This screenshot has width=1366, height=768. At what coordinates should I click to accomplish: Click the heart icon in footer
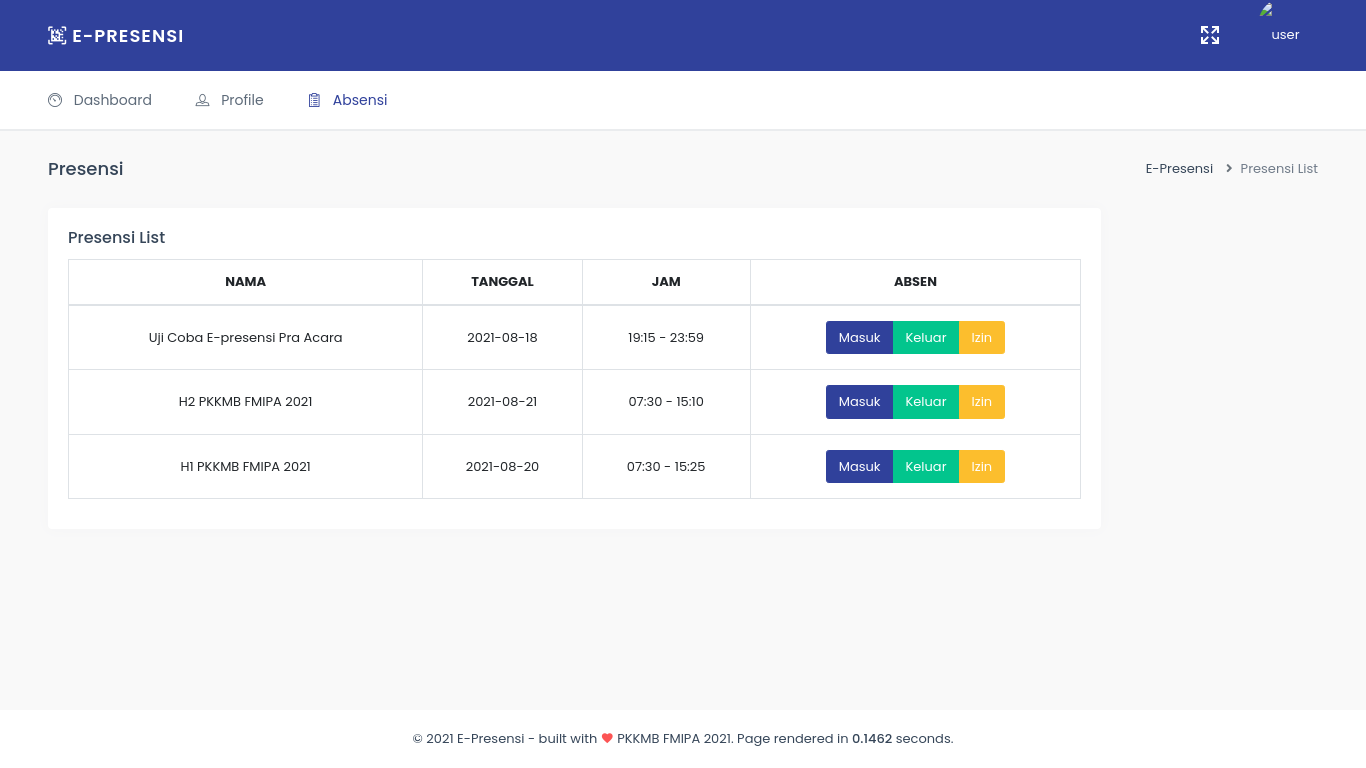coord(607,739)
